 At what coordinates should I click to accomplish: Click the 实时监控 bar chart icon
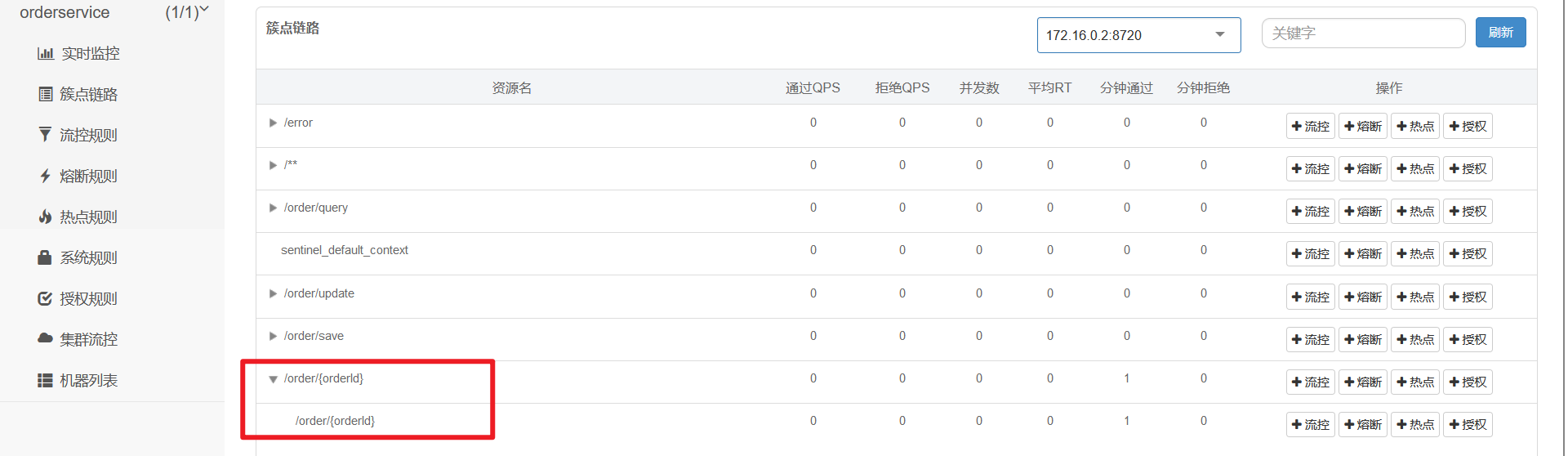pyautogui.click(x=46, y=54)
